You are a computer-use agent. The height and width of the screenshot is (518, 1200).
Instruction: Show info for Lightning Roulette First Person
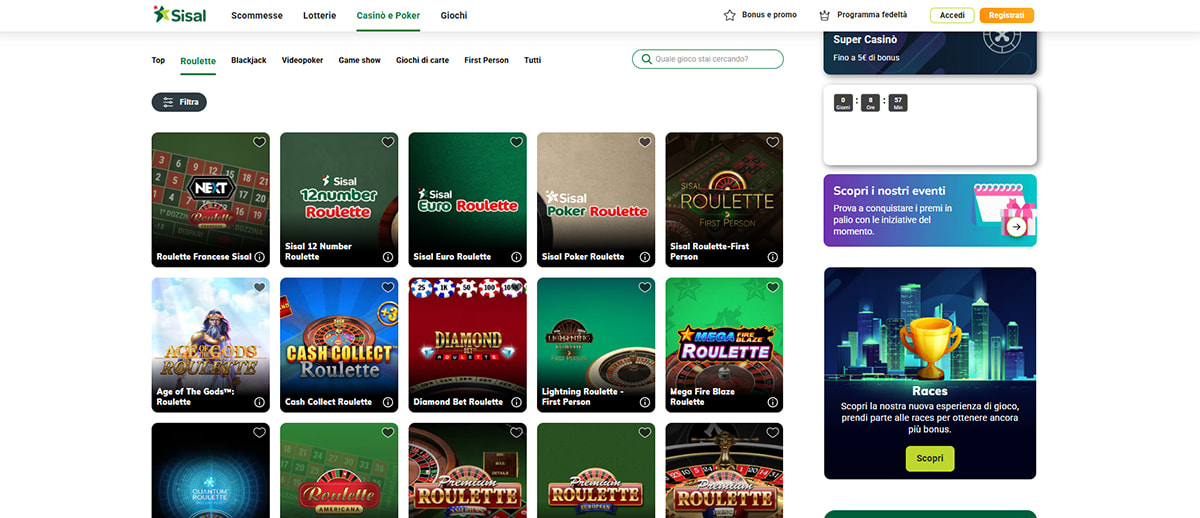pos(645,402)
